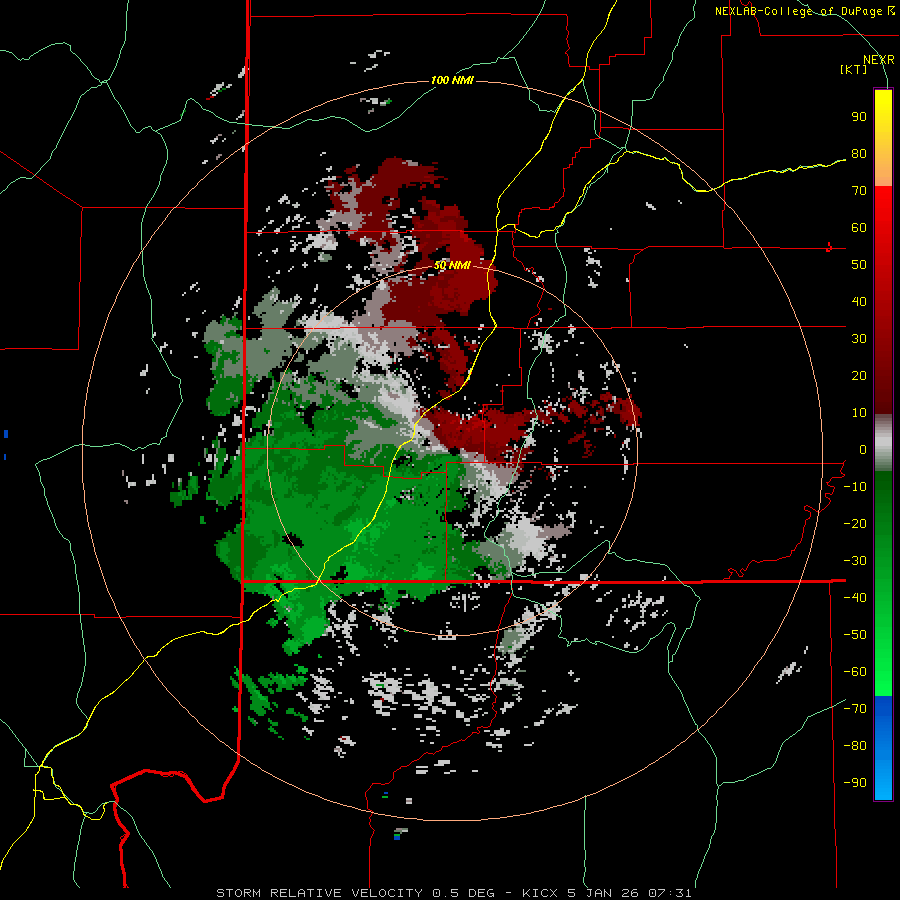Click the 50 NMI range ring label
The height and width of the screenshot is (900, 900).
click(x=452, y=265)
